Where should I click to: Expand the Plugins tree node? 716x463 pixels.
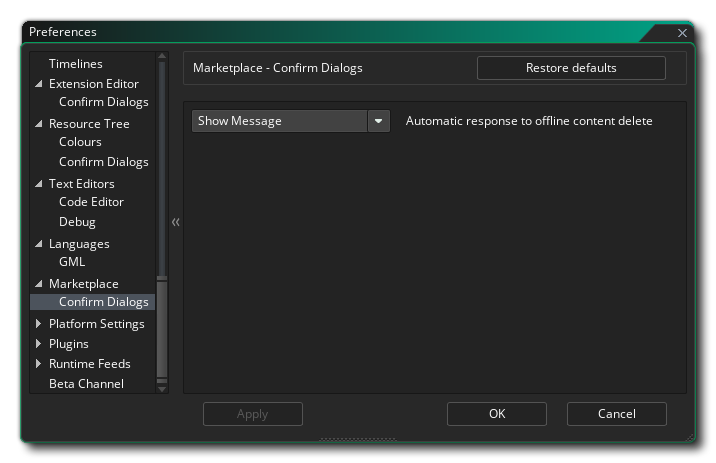(38, 344)
